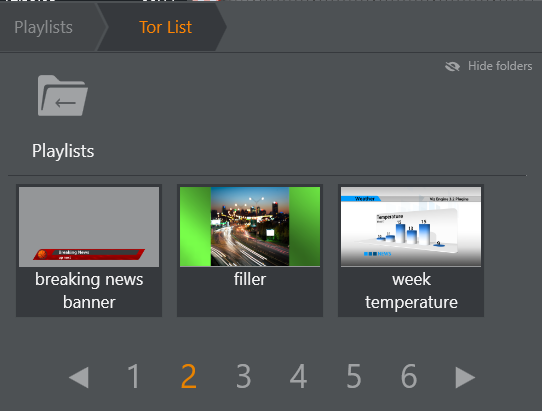Jump to page 3
This screenshot has height=411, width=542.
click(x=244, y=376)
